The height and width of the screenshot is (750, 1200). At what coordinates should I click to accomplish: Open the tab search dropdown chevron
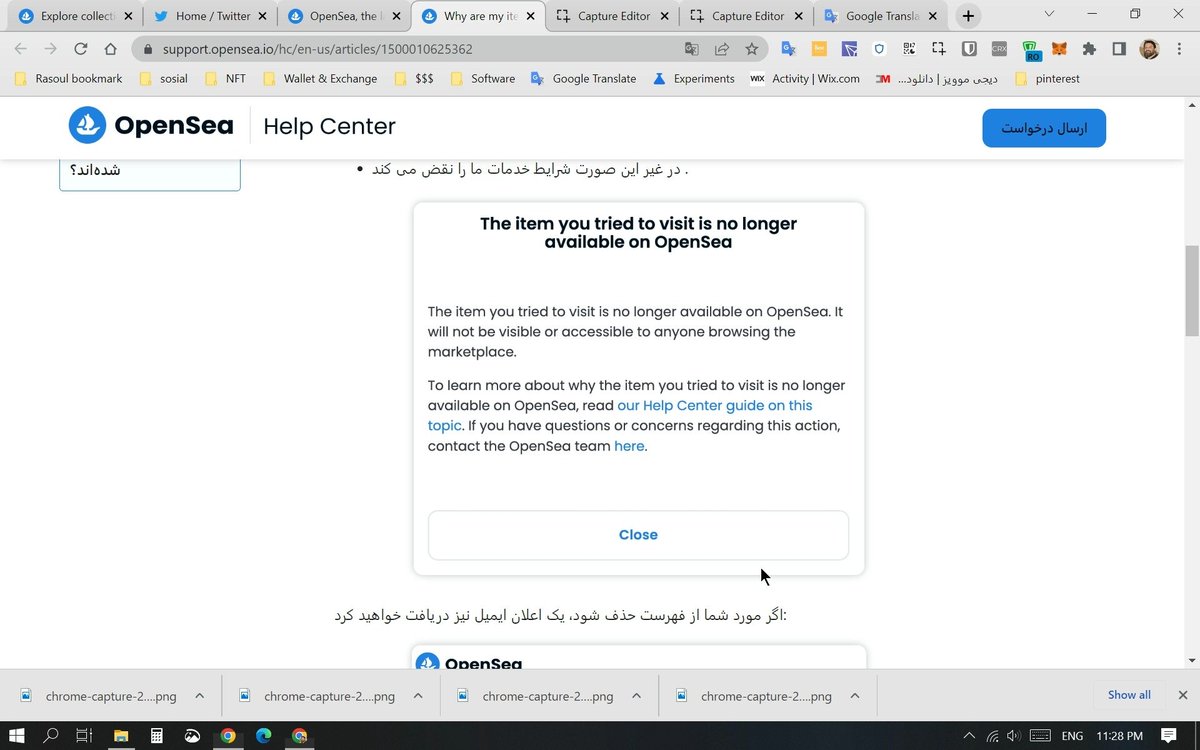(x=1049, y=14)
